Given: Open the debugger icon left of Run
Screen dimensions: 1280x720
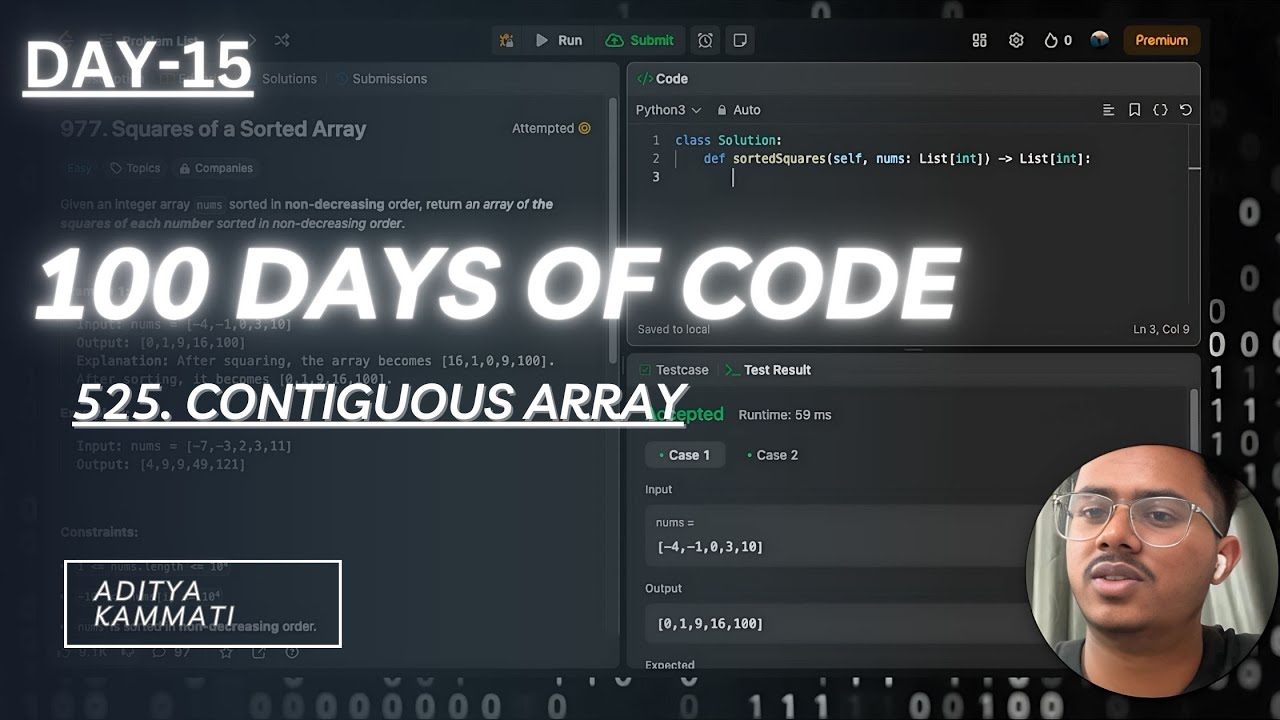Looking at the screenshot, I should coord(507,40).
